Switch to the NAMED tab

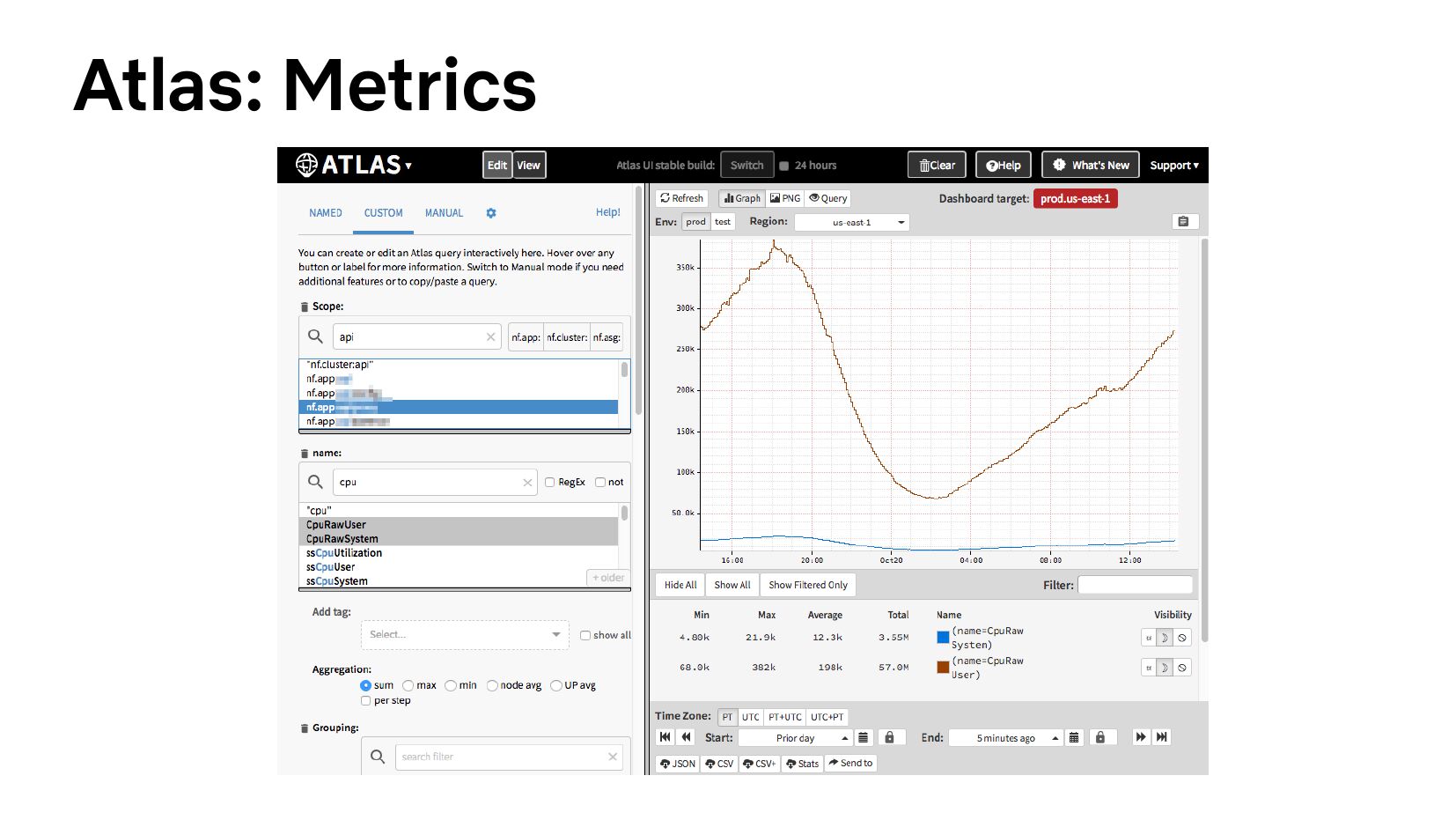click(x=325, y=213)
